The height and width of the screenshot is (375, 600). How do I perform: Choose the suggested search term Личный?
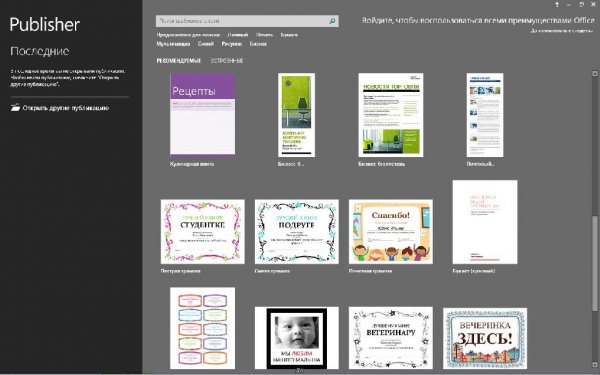(x=238, y=35)
